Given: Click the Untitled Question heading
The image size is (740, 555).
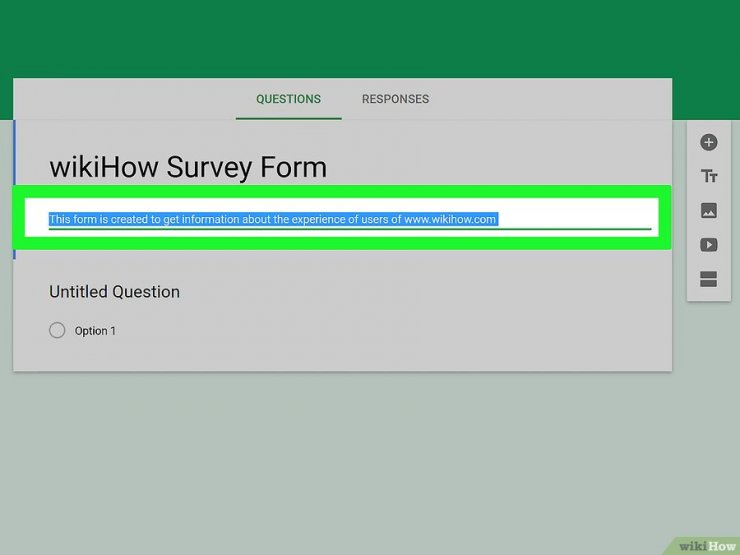Looking at the screenshot, I should pyautogui.click(x=115, y=292).
